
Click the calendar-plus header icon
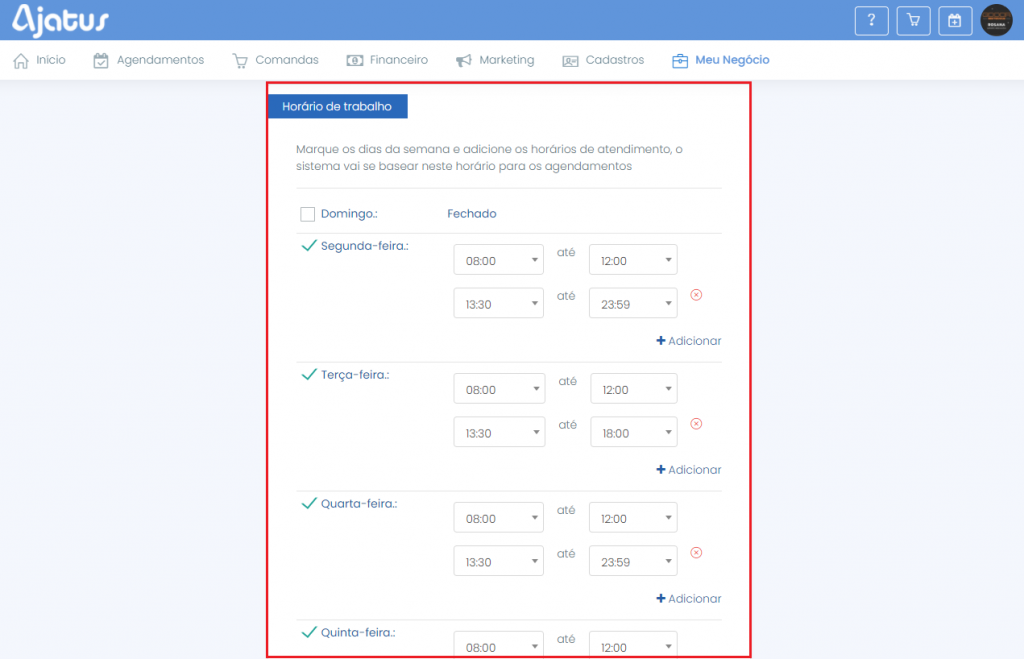click(x=955, y=21)
